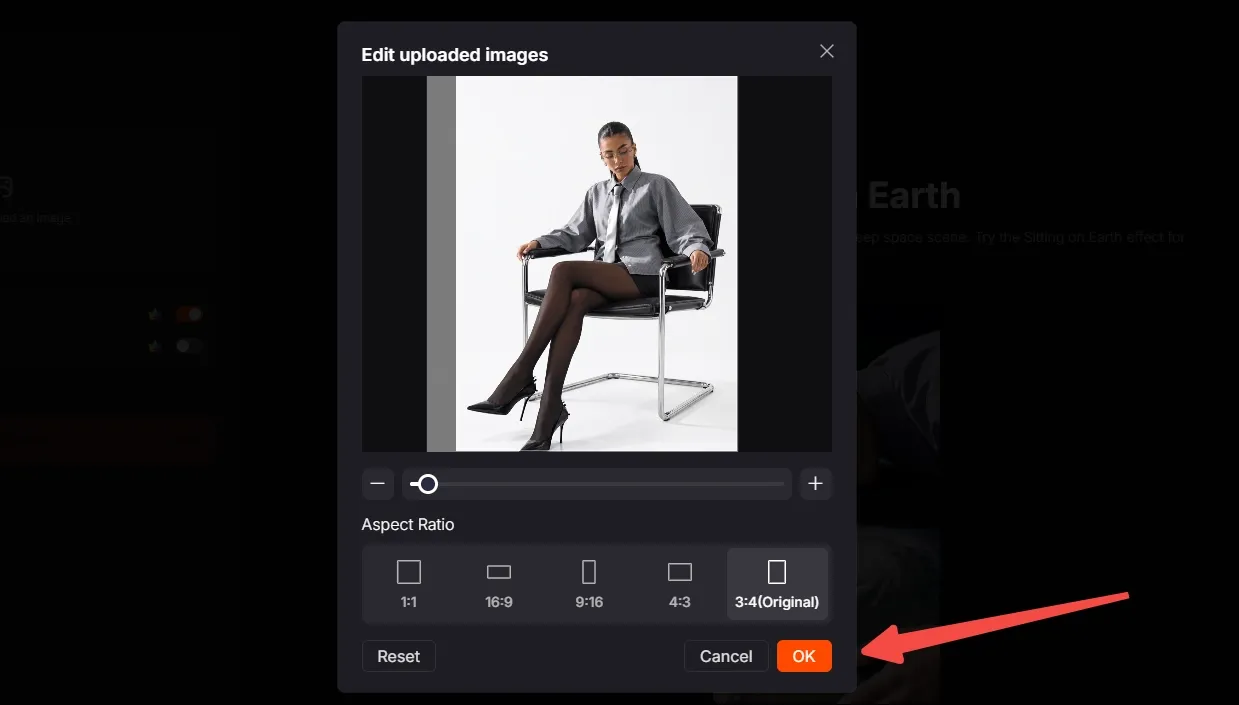Click the Edit uploaded images title
Viewport: 1239px width, 705px height.
tap(455, 55)
